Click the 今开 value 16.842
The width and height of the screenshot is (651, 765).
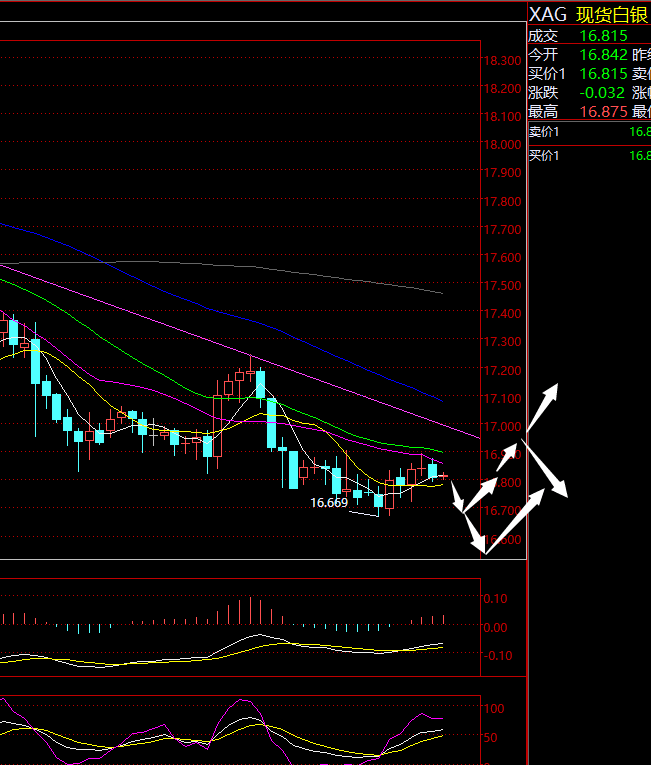coord(603,55)
